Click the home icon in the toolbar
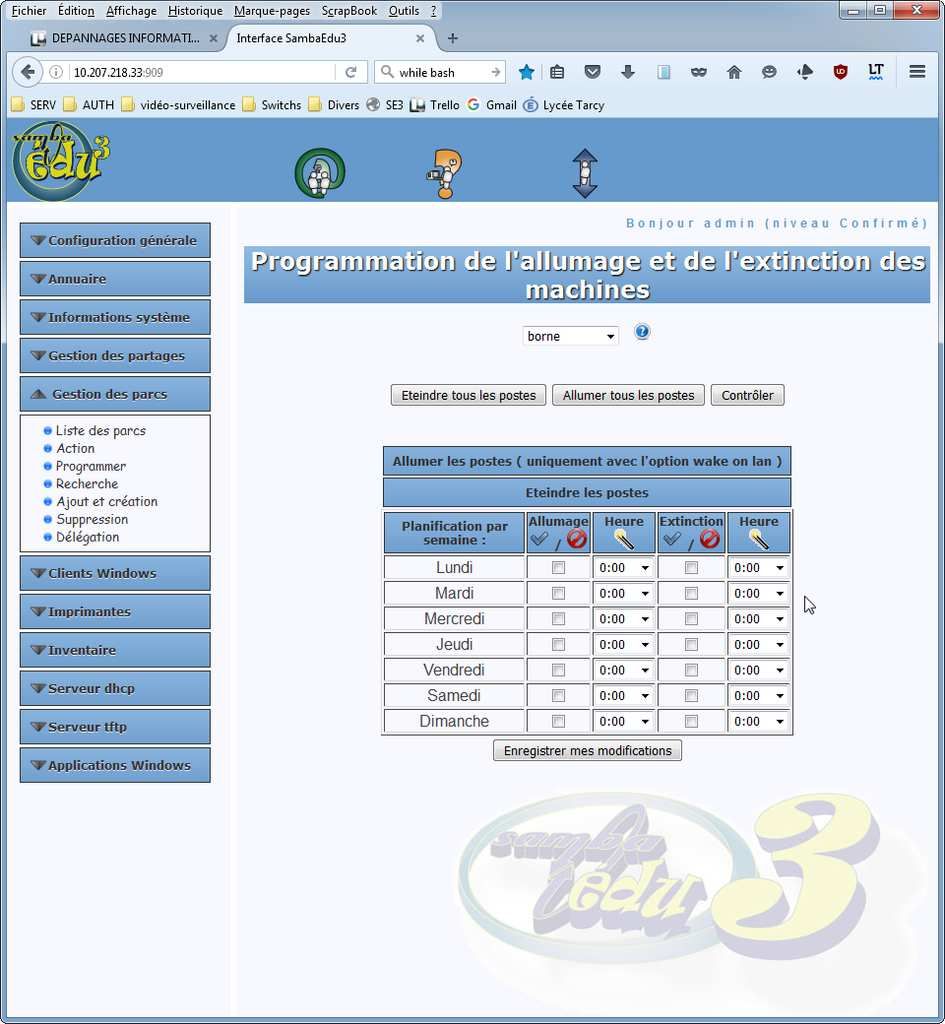Viewport: 945px width, 1024px height. 734,72
